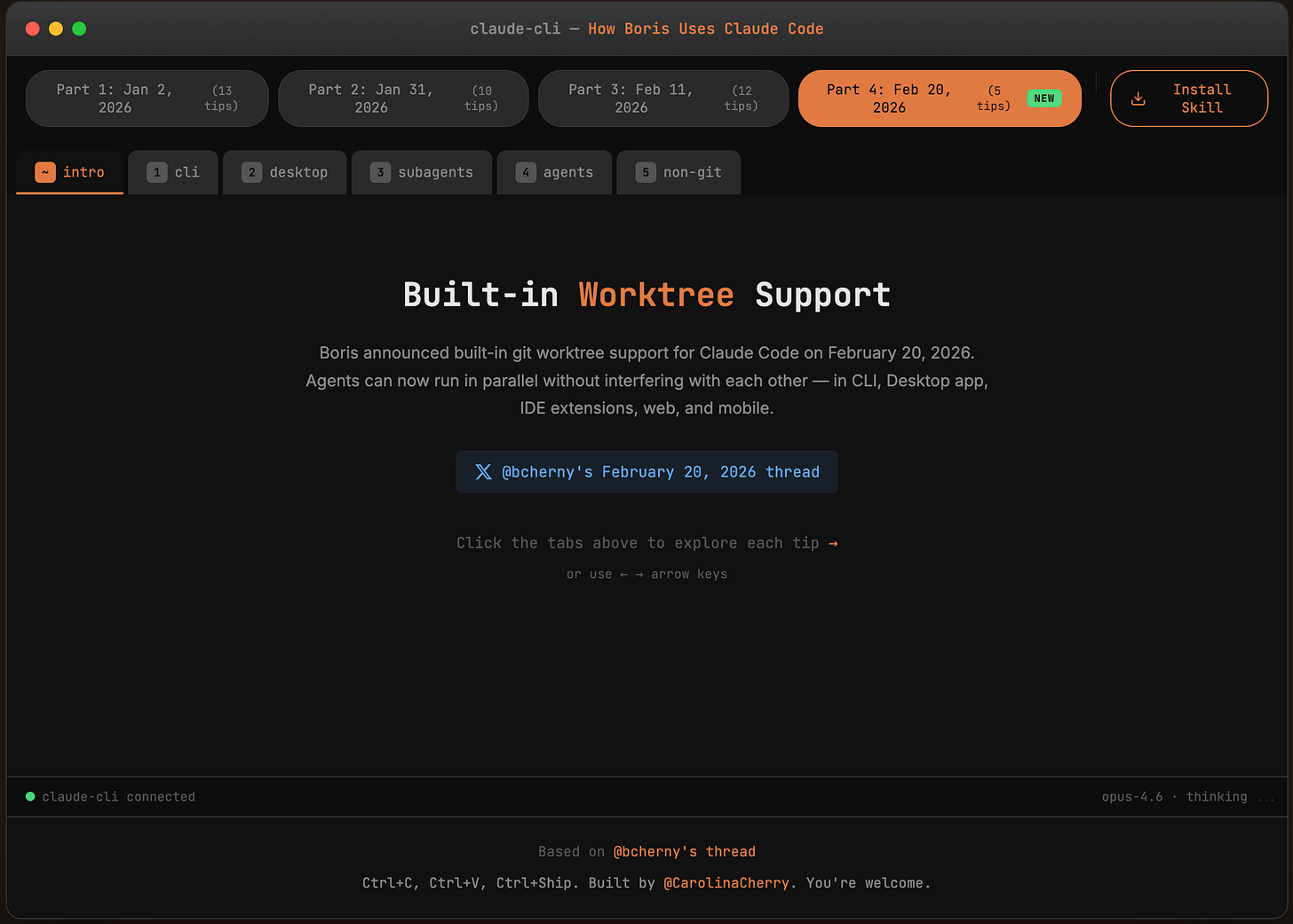
Task: Click the window title 'How Boris Uses Claude Code'
Action: pos(706,28)
